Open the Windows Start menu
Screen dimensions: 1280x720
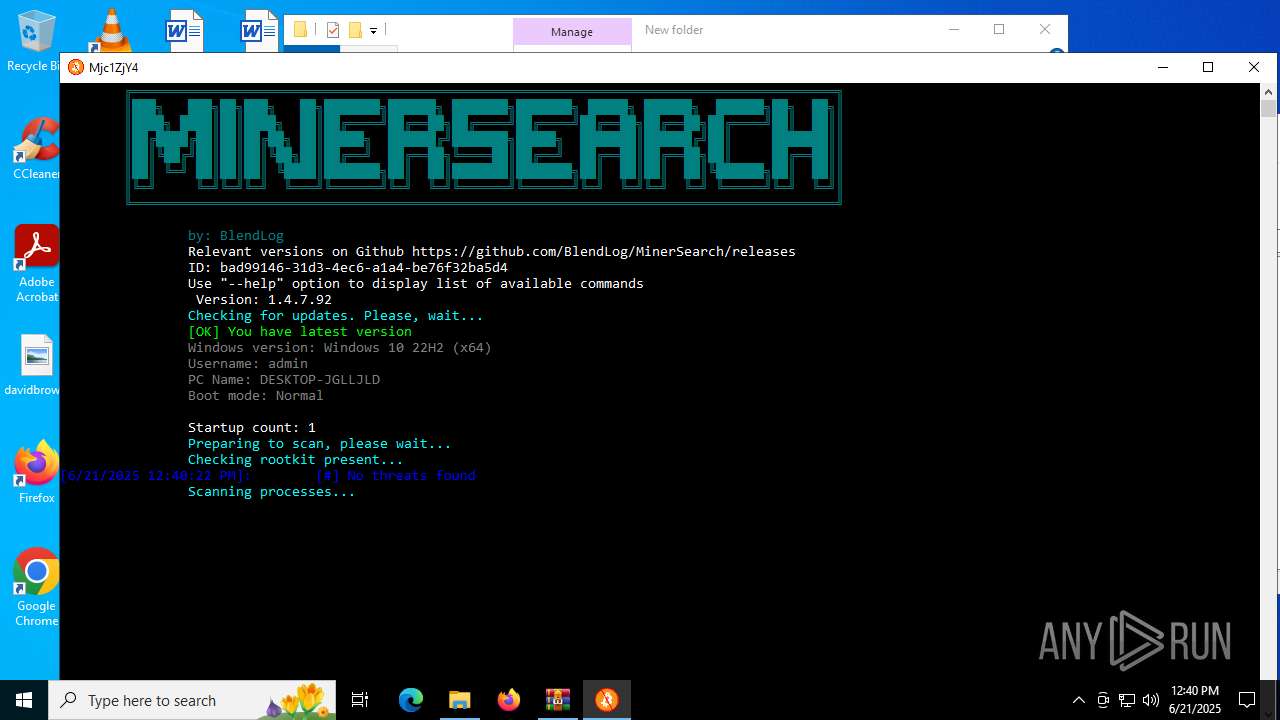[24, 700]
